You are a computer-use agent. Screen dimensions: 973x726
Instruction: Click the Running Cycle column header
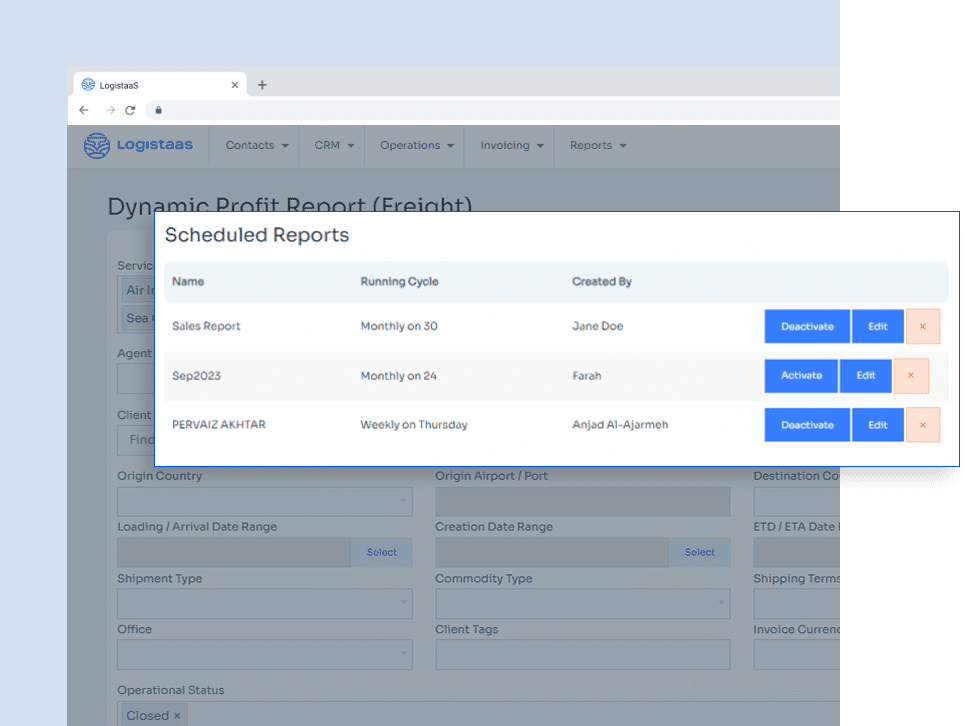pyautogui.click(x=400, y=282)
